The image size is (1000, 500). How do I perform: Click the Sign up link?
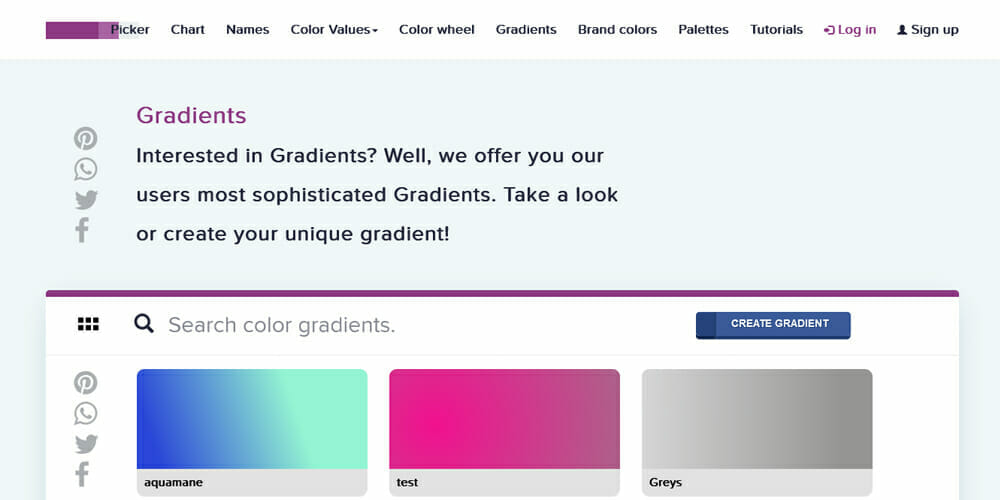[x=928, y=30]
